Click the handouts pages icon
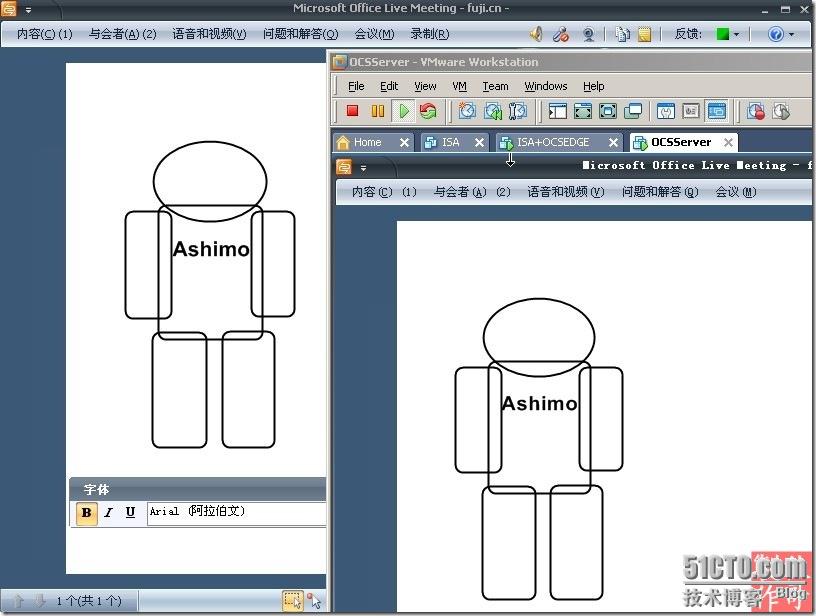 pos(622,34)
